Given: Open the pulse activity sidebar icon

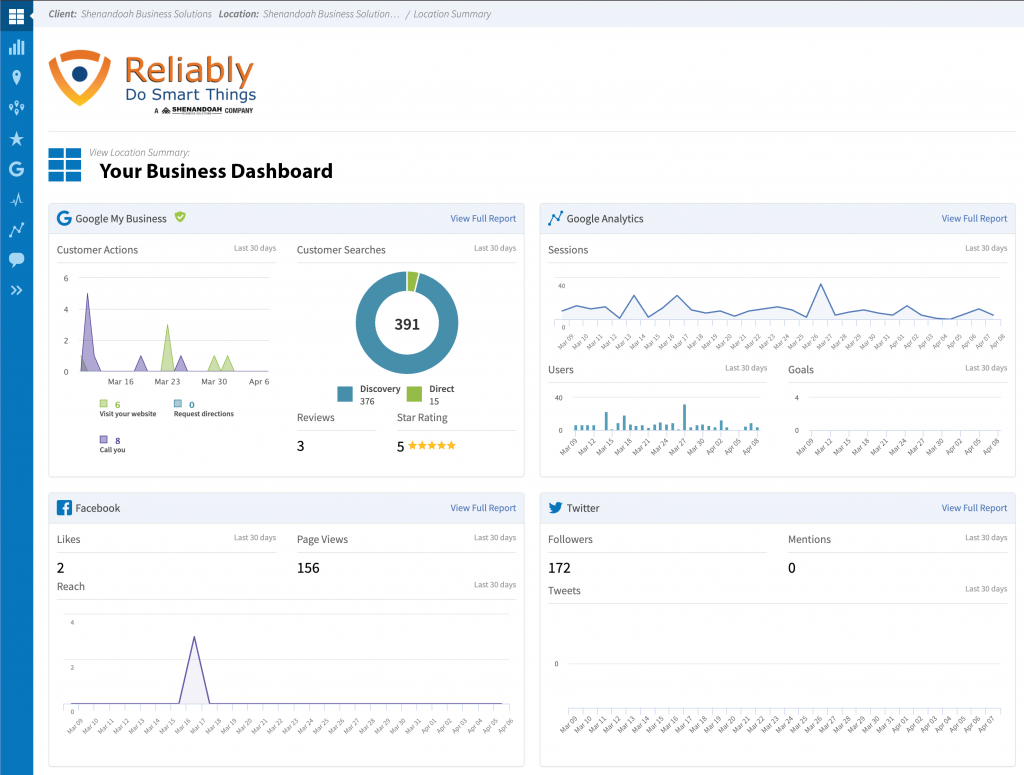Looking at the screenshot, I should pyautogui.click(x=16, y=199).
